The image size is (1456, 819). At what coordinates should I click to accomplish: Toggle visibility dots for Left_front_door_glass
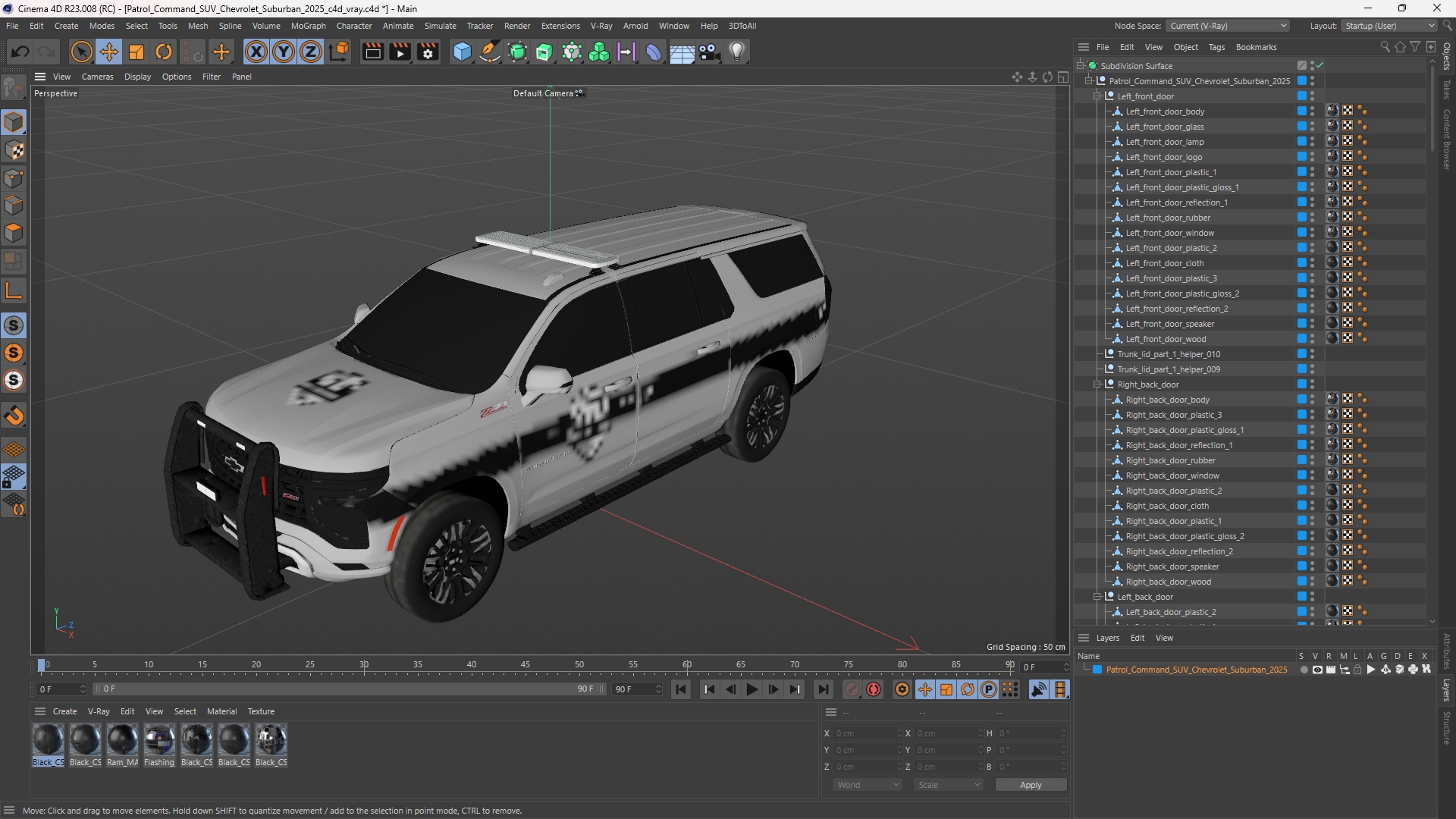coord(1313,127)
